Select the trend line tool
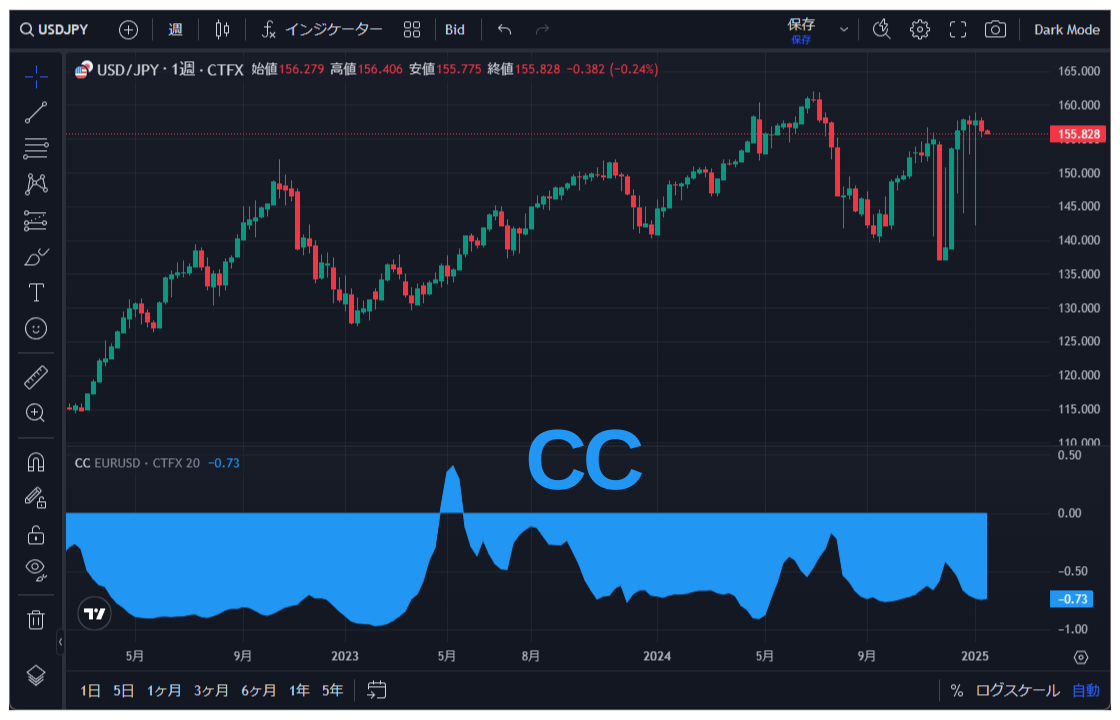The width and height of the screenshot is (1120, 720). click(x=36, y=112)
